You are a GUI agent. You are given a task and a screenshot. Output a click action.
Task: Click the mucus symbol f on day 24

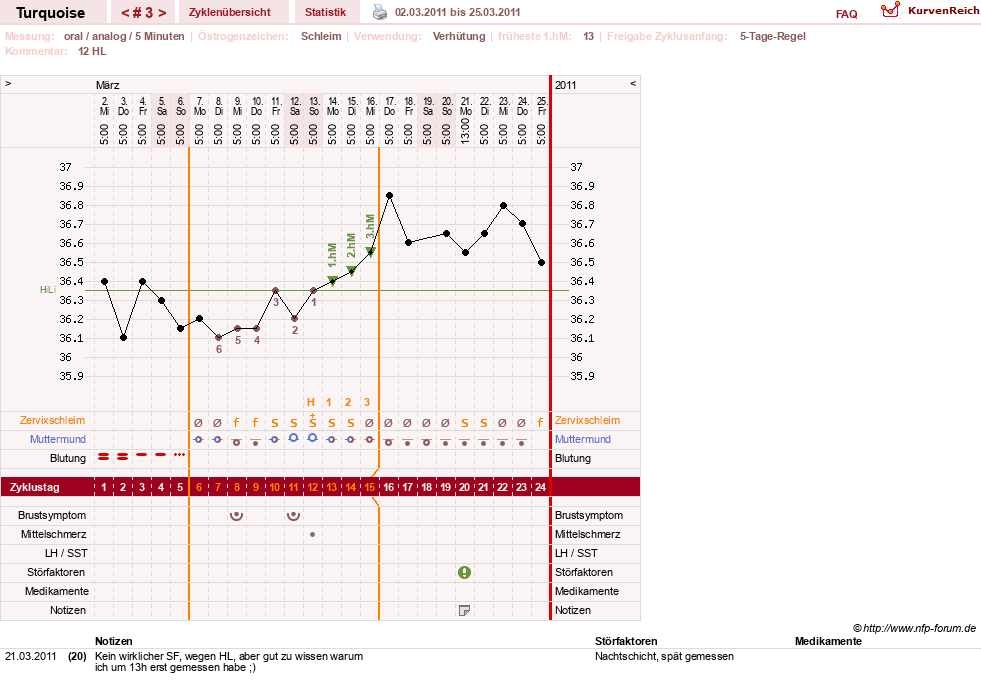tap(541, 423)
